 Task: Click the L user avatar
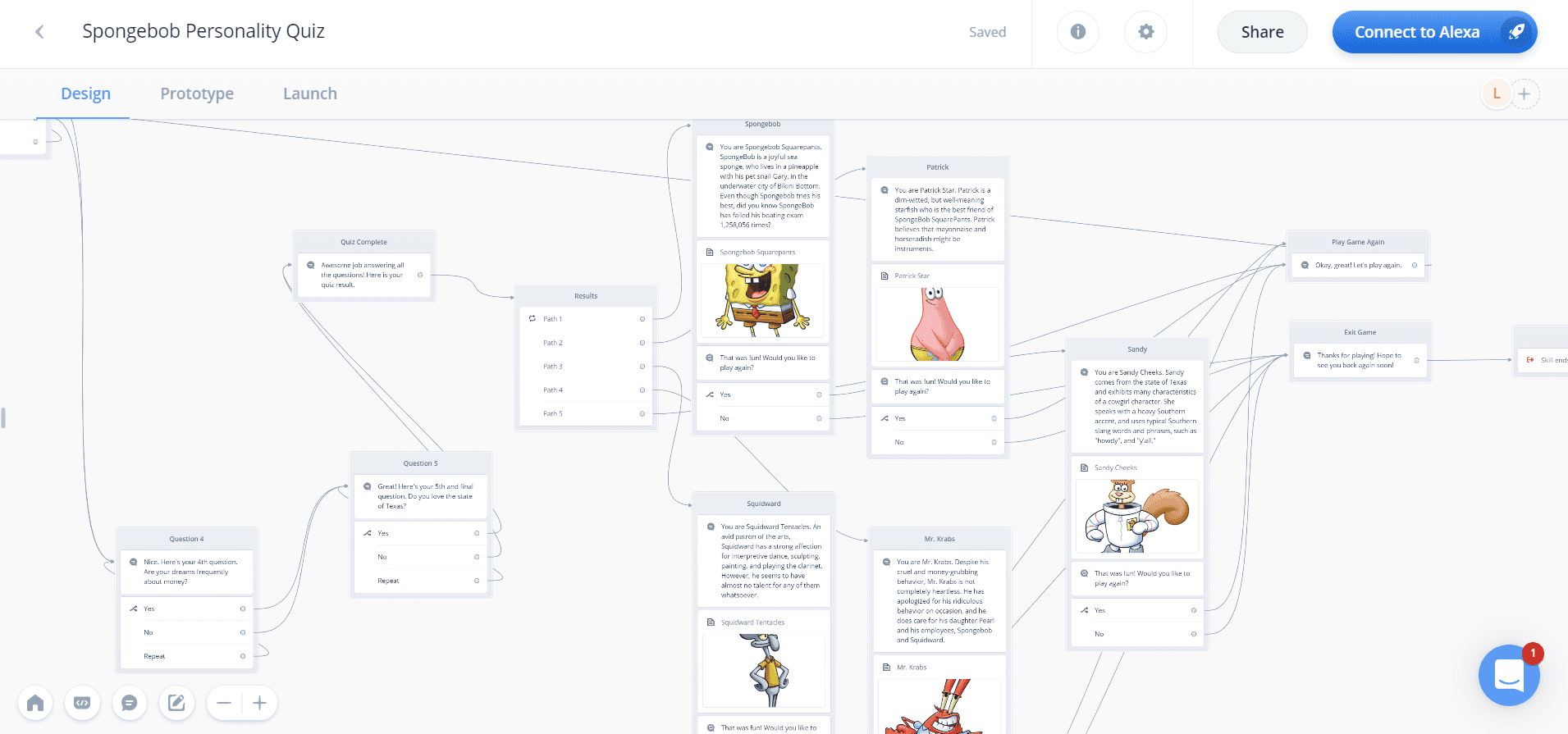[1497, 93]
